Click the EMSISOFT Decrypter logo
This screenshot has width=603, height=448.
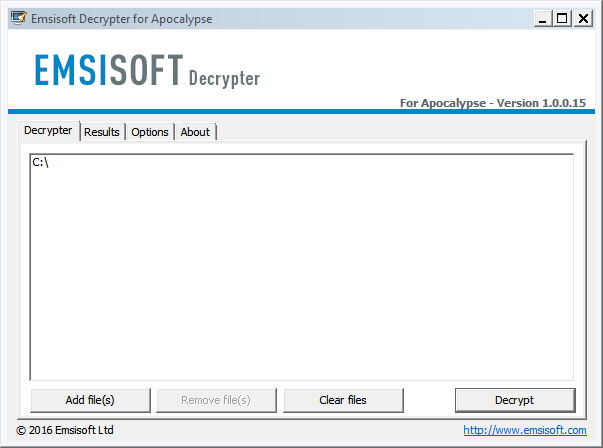147,70
